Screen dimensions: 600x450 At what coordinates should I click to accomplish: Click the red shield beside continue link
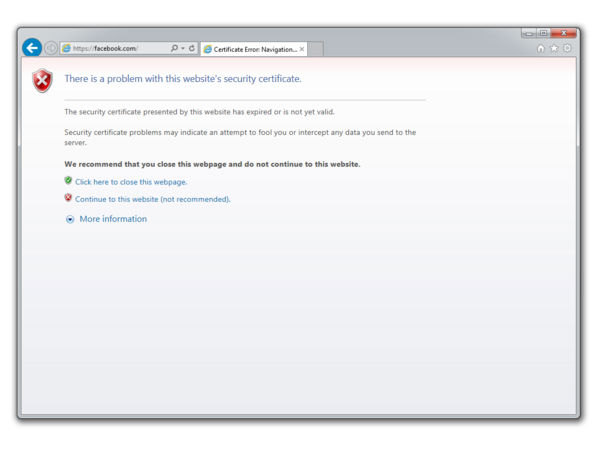tap(68, 198)
